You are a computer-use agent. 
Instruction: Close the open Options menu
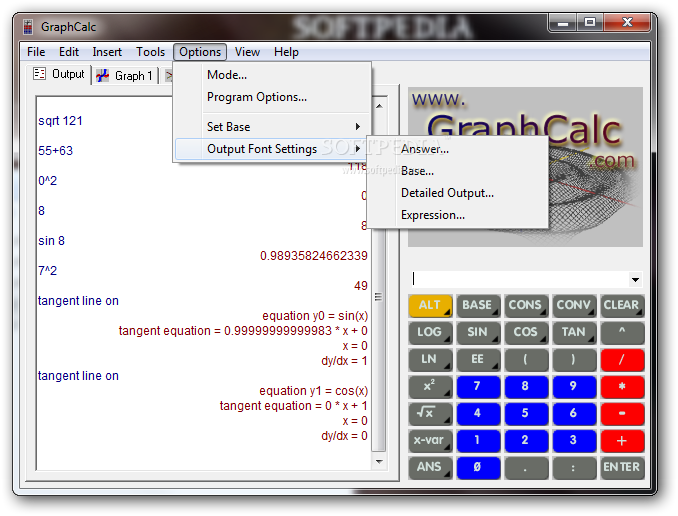(200, 52)
